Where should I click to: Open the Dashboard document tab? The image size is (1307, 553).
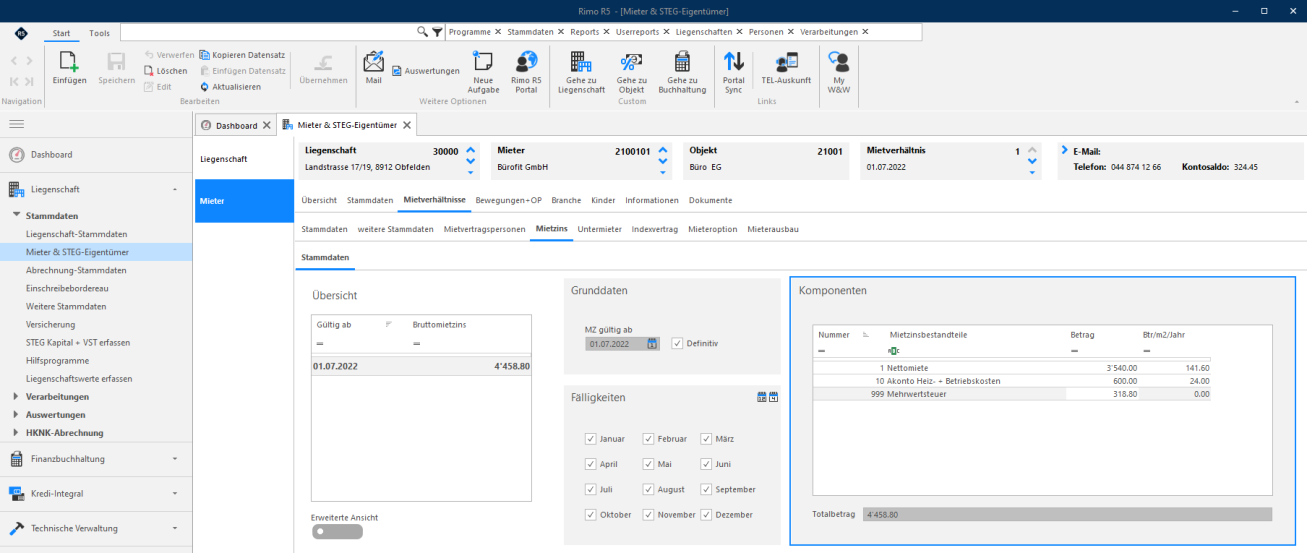coord(236,125)
